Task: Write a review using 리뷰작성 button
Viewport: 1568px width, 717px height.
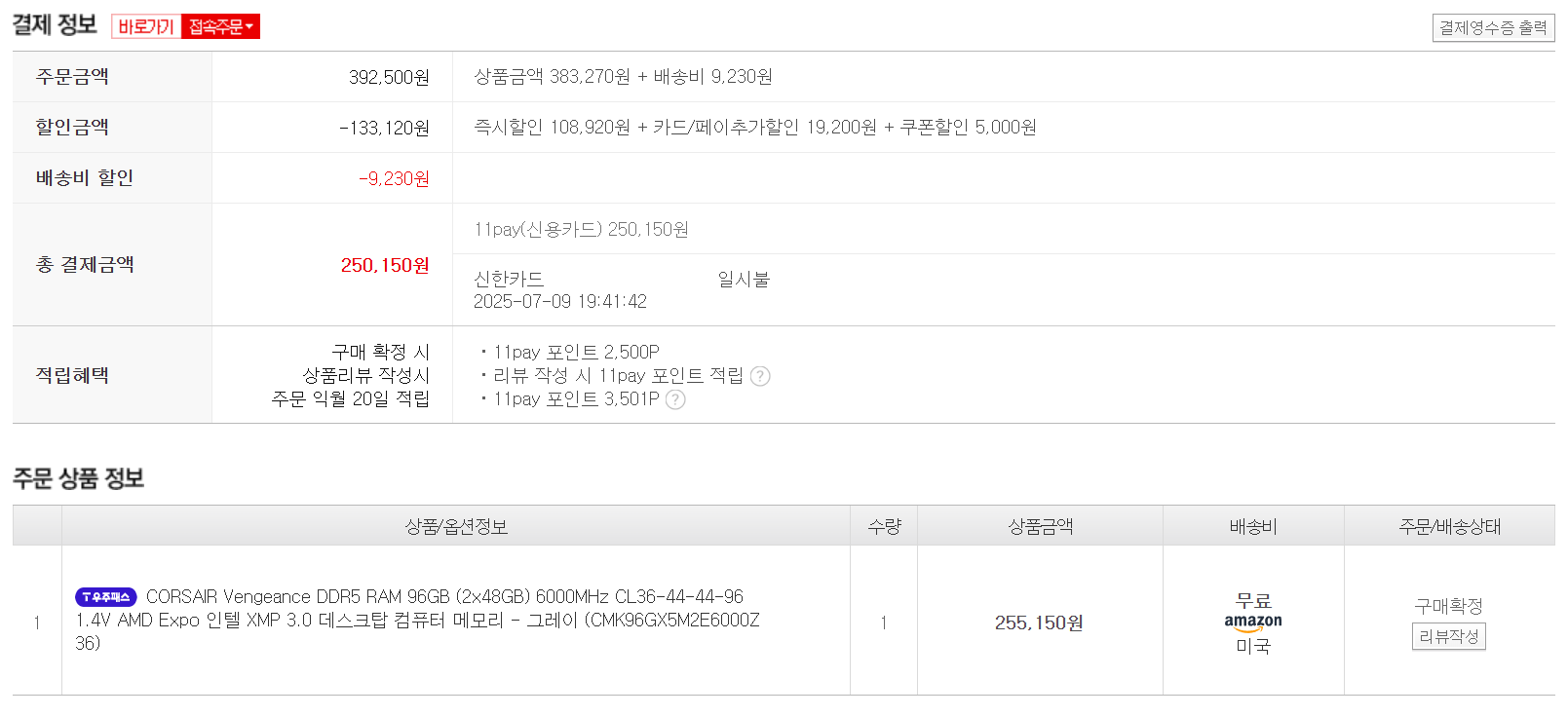Action: click(1449, 636)
